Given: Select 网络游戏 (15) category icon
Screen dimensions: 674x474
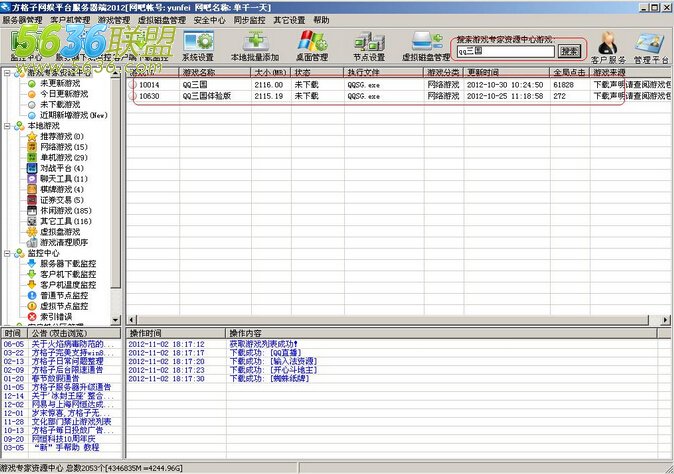Looking at the screenshot, I should [32, 147].
